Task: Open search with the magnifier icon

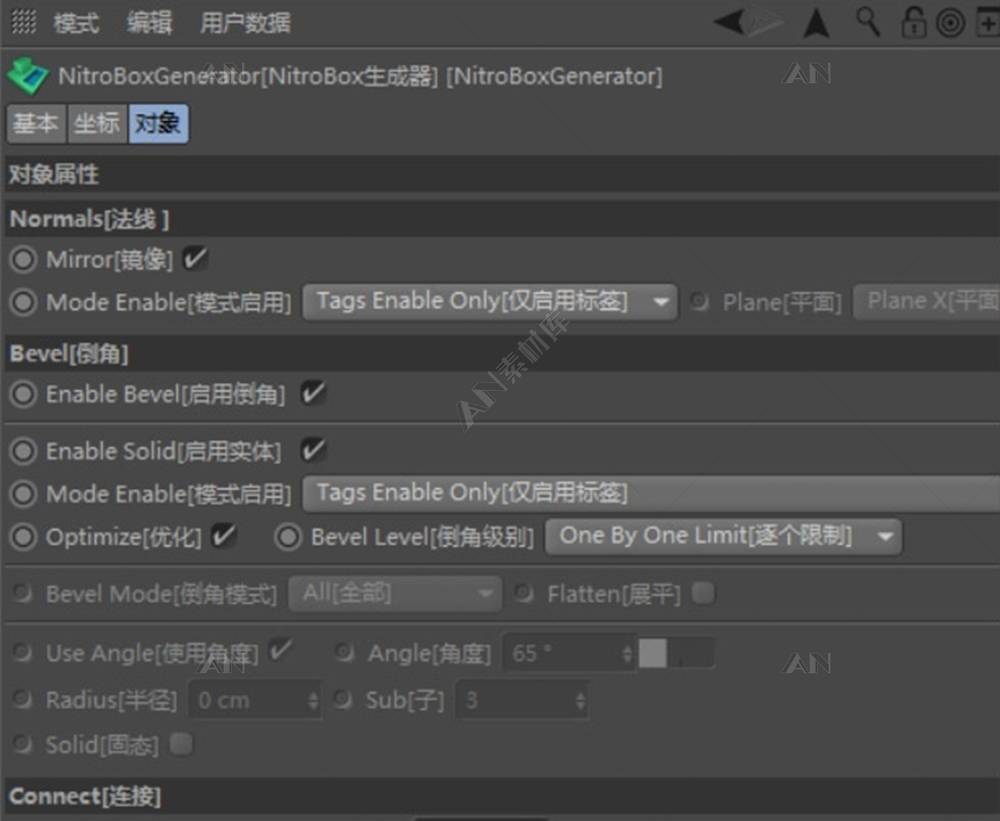Action: click(868, 22)
